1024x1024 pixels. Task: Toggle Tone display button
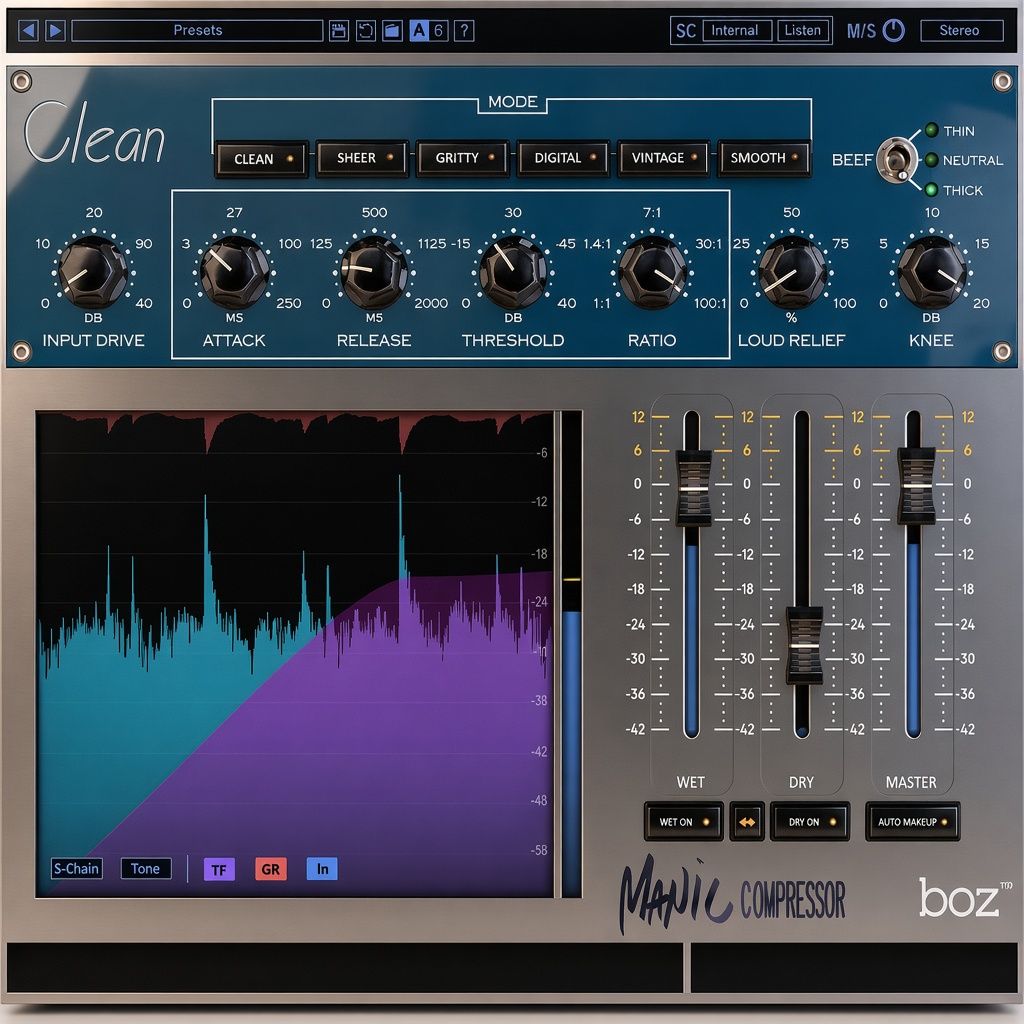coord(146,869)
